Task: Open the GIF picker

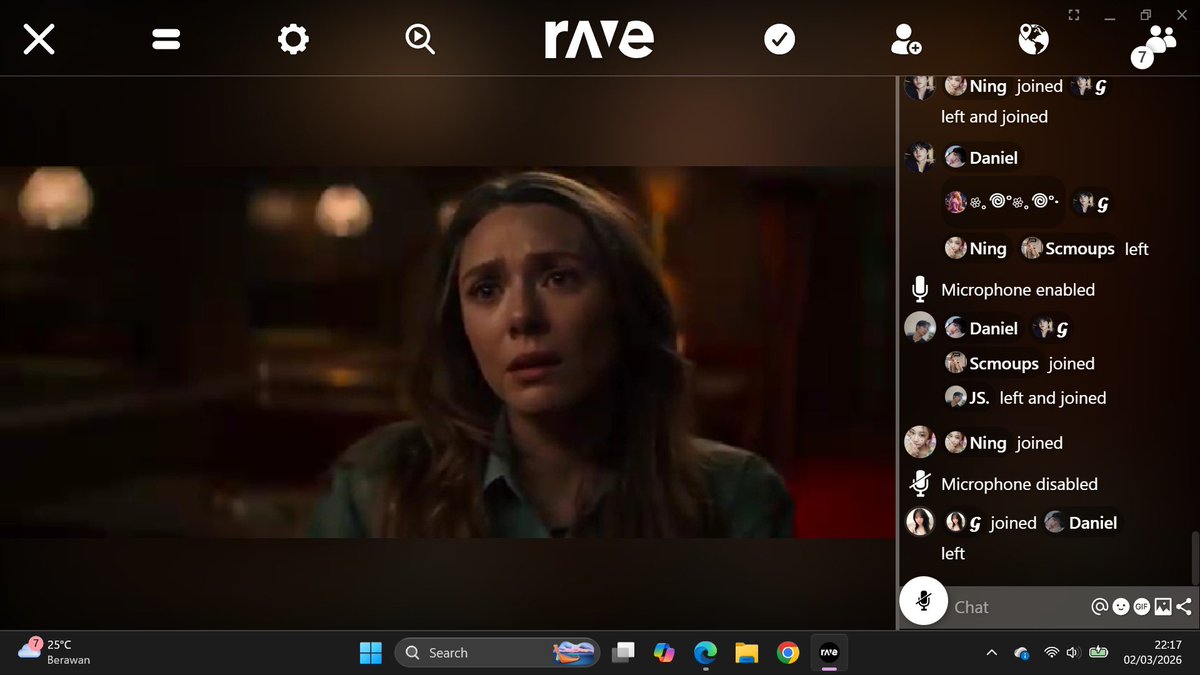Action: [x=1142, y=606]
